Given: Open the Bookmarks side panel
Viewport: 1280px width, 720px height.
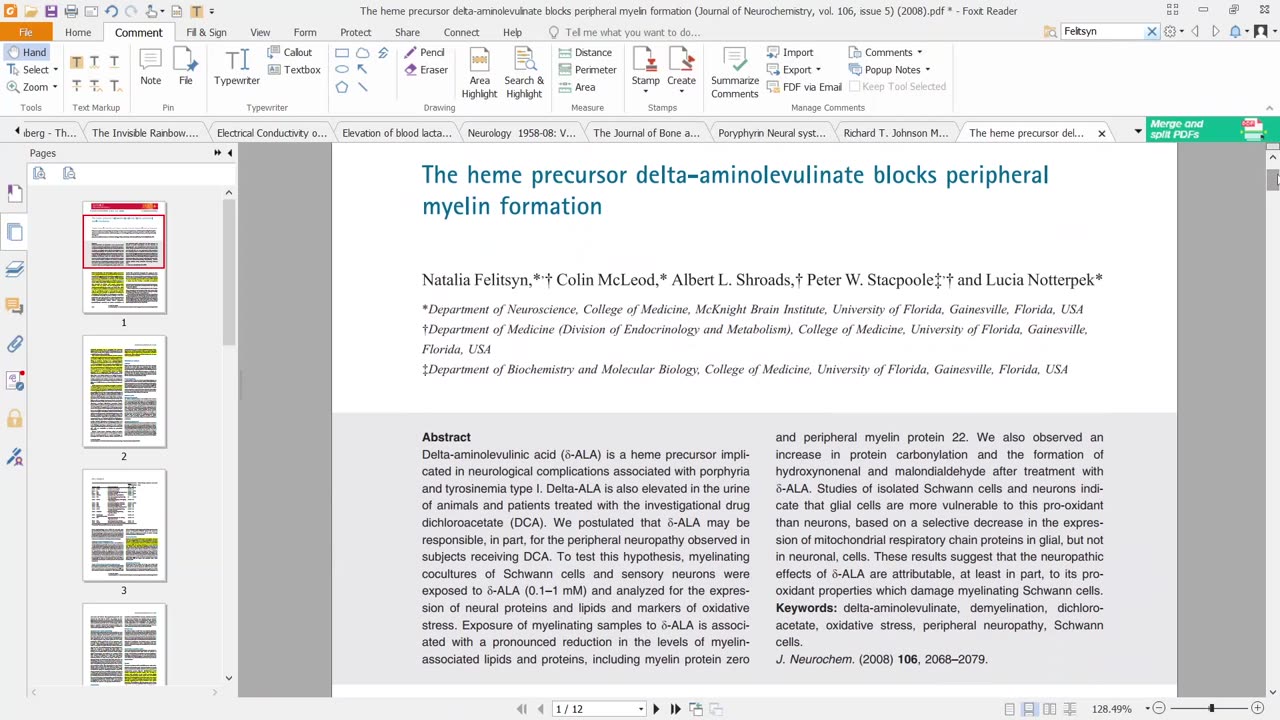Looking at the screenshot, I should (x=15, y=193).
